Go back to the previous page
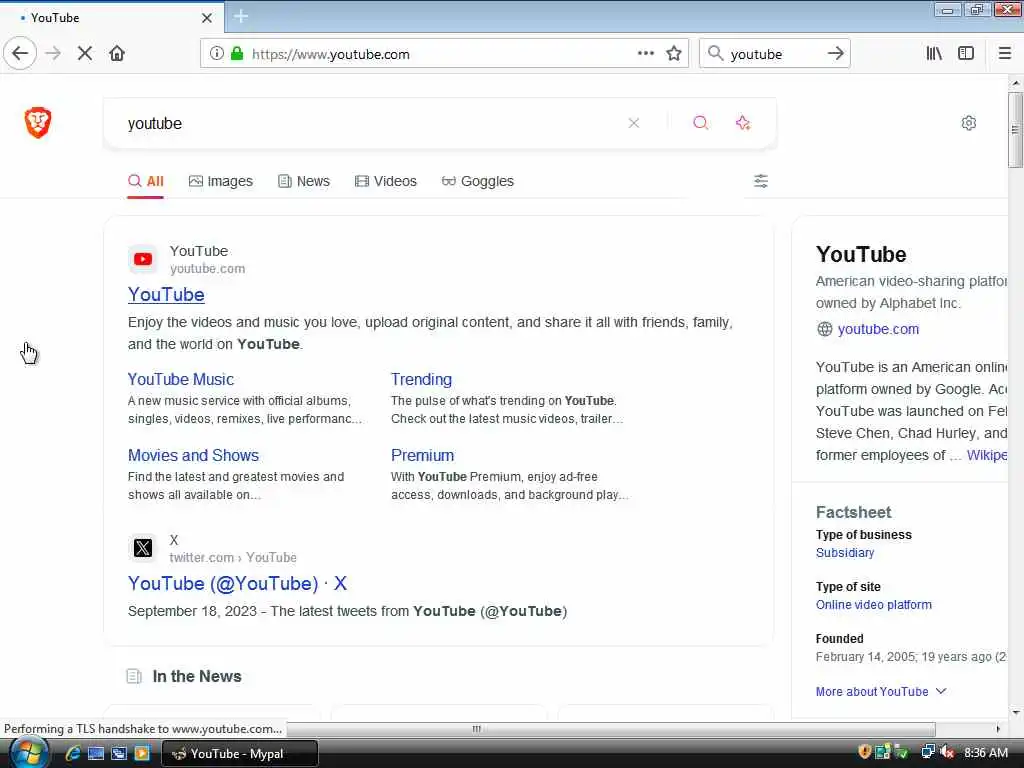Viewport: 1024px width, 768px height. click(20, 54)
